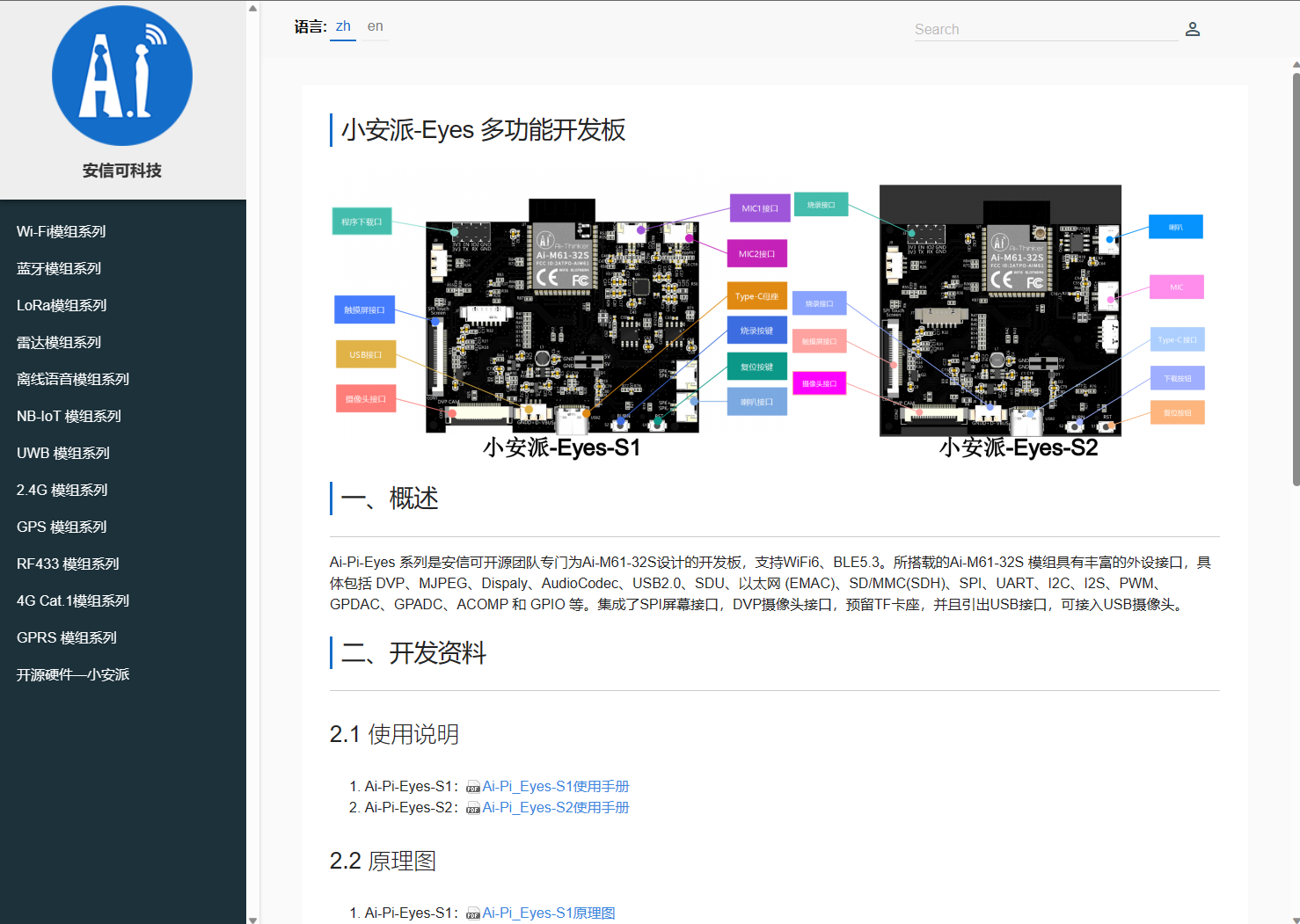
Task: Click the Ai-Thinker logo in sidebar
Action: coord(122,76)
